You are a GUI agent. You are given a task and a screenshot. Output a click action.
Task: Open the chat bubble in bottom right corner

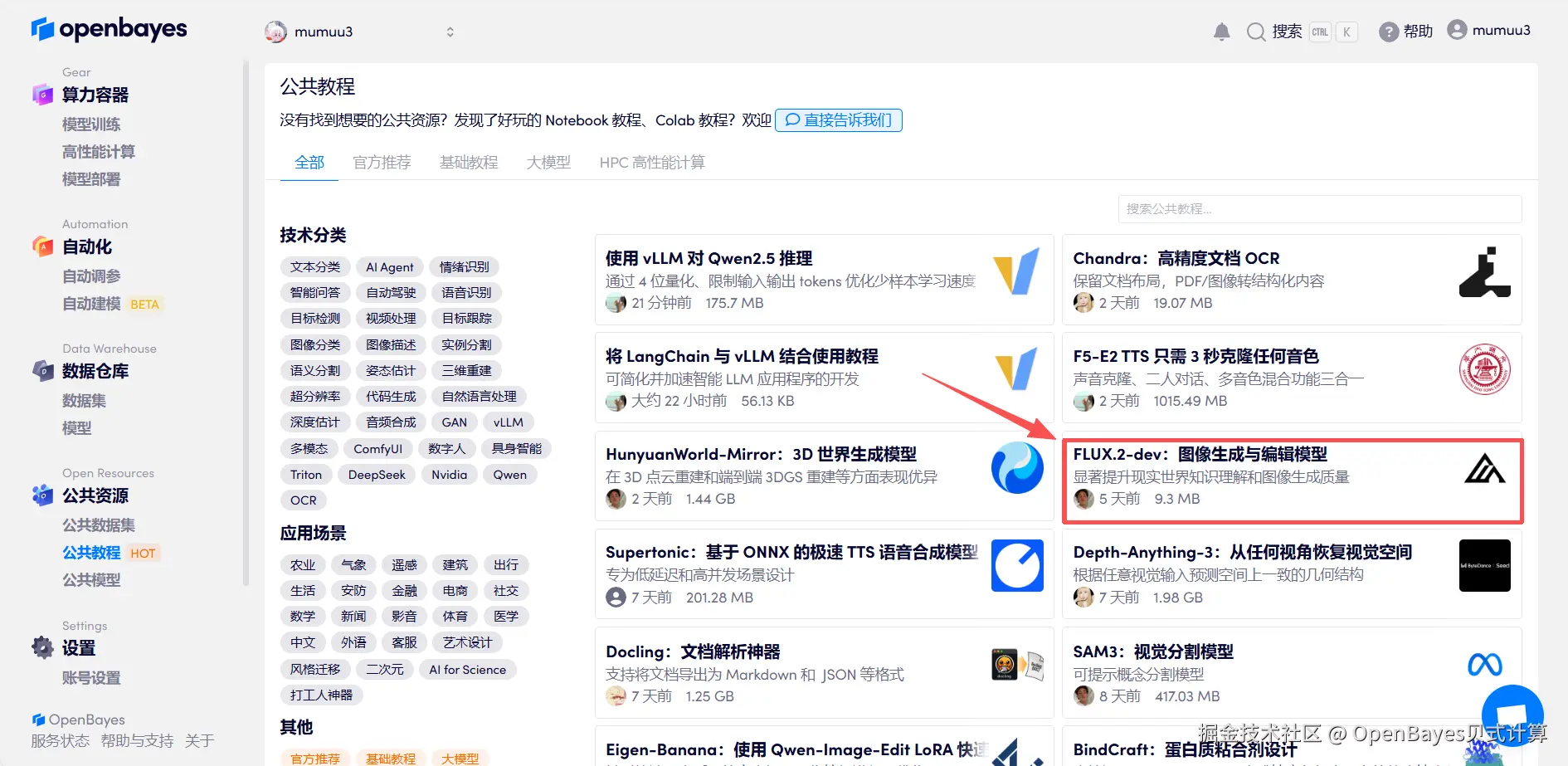(x=1512, y=715)
